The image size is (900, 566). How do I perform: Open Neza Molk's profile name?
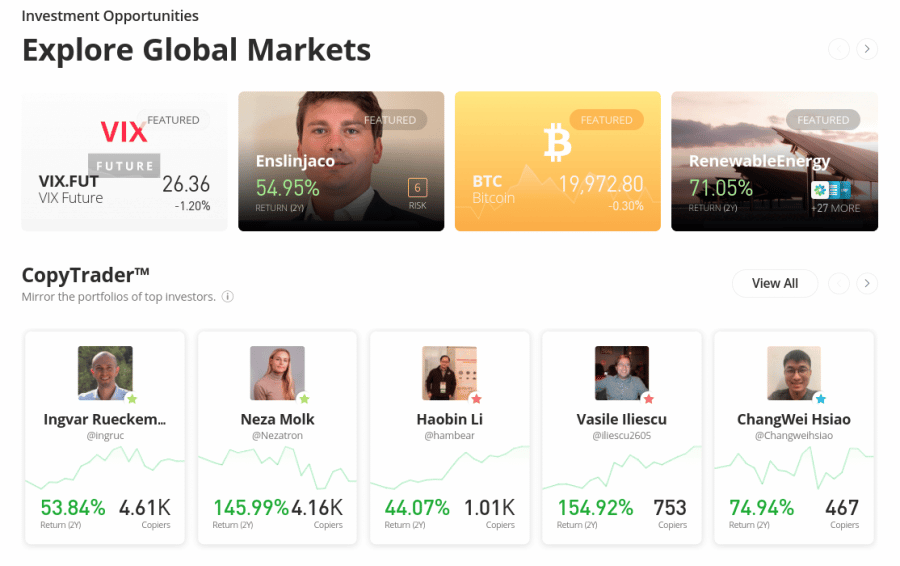click(277, 419)
